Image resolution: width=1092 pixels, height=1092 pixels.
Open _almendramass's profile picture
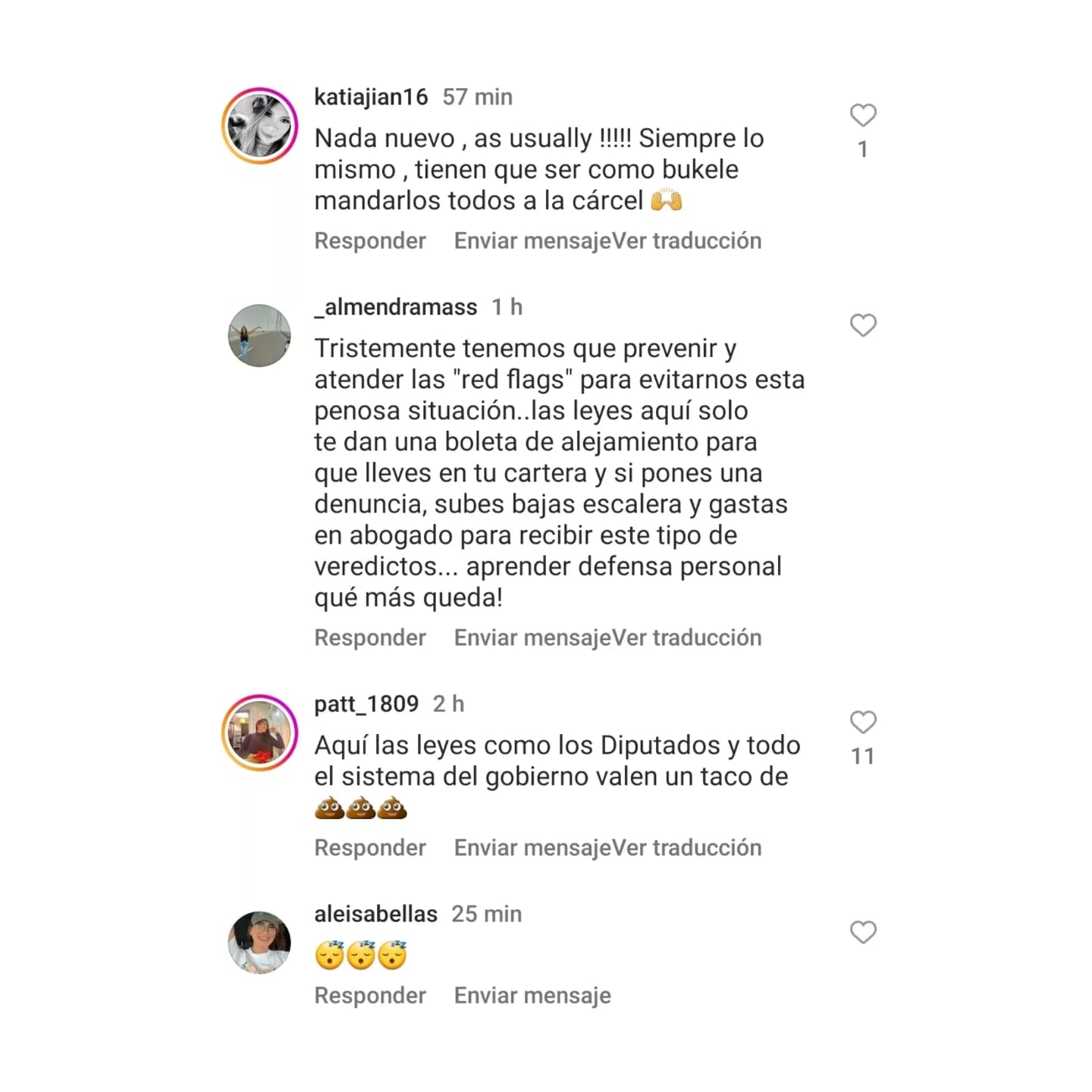(x=259, y=336)
